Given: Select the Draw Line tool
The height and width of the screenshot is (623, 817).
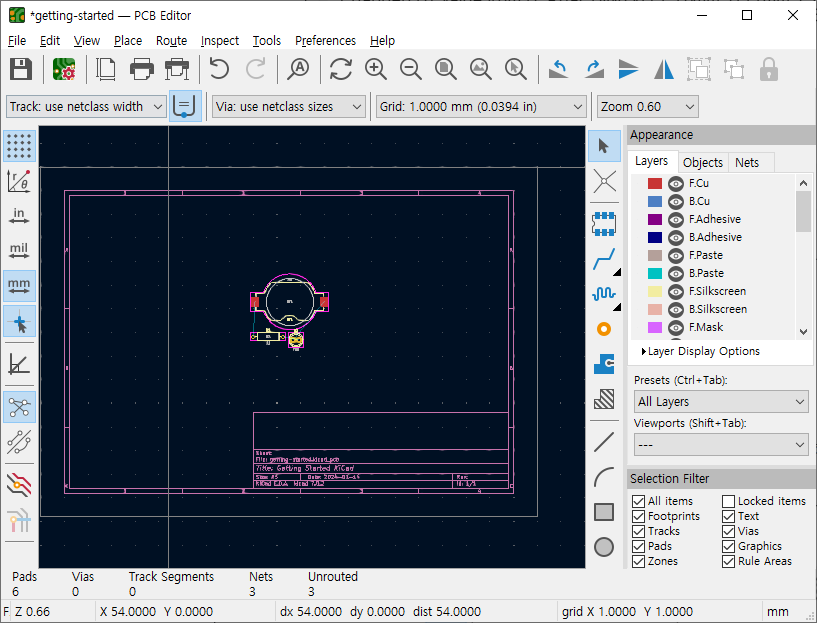Looking at the screenshot, I should point(604,442).
